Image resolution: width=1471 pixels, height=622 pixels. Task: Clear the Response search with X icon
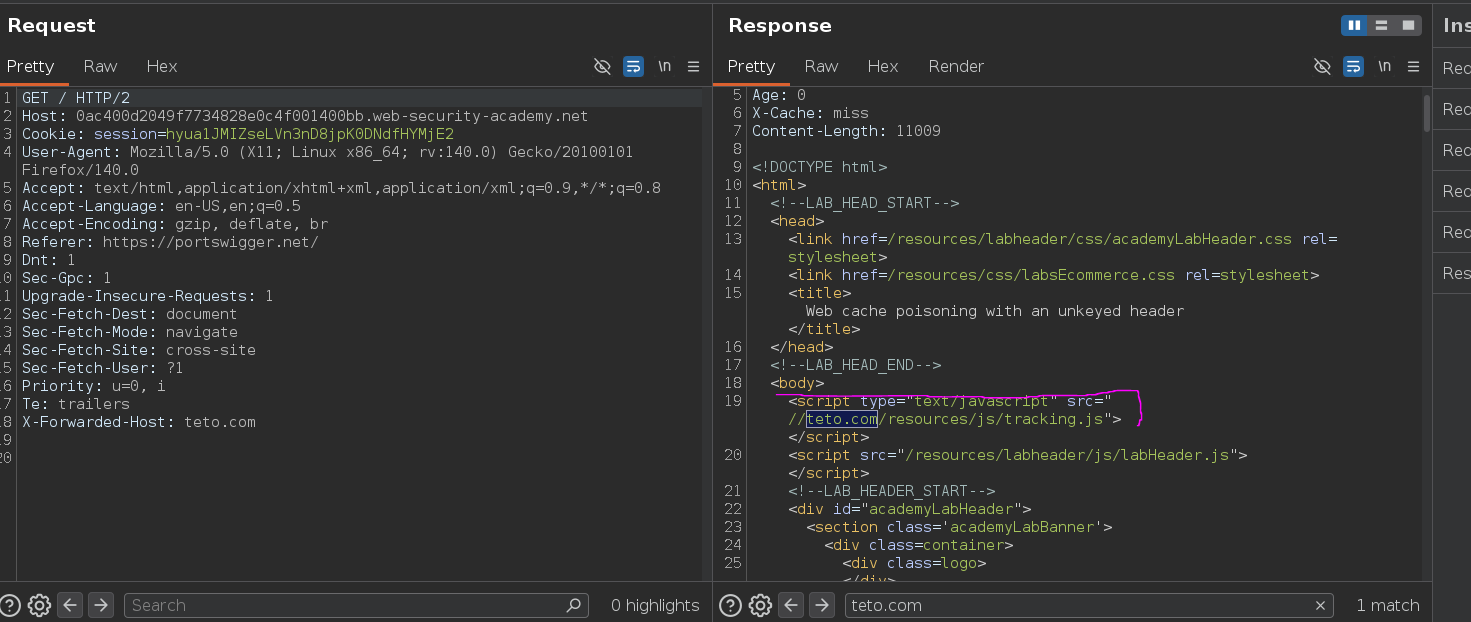click(1320, 605)
